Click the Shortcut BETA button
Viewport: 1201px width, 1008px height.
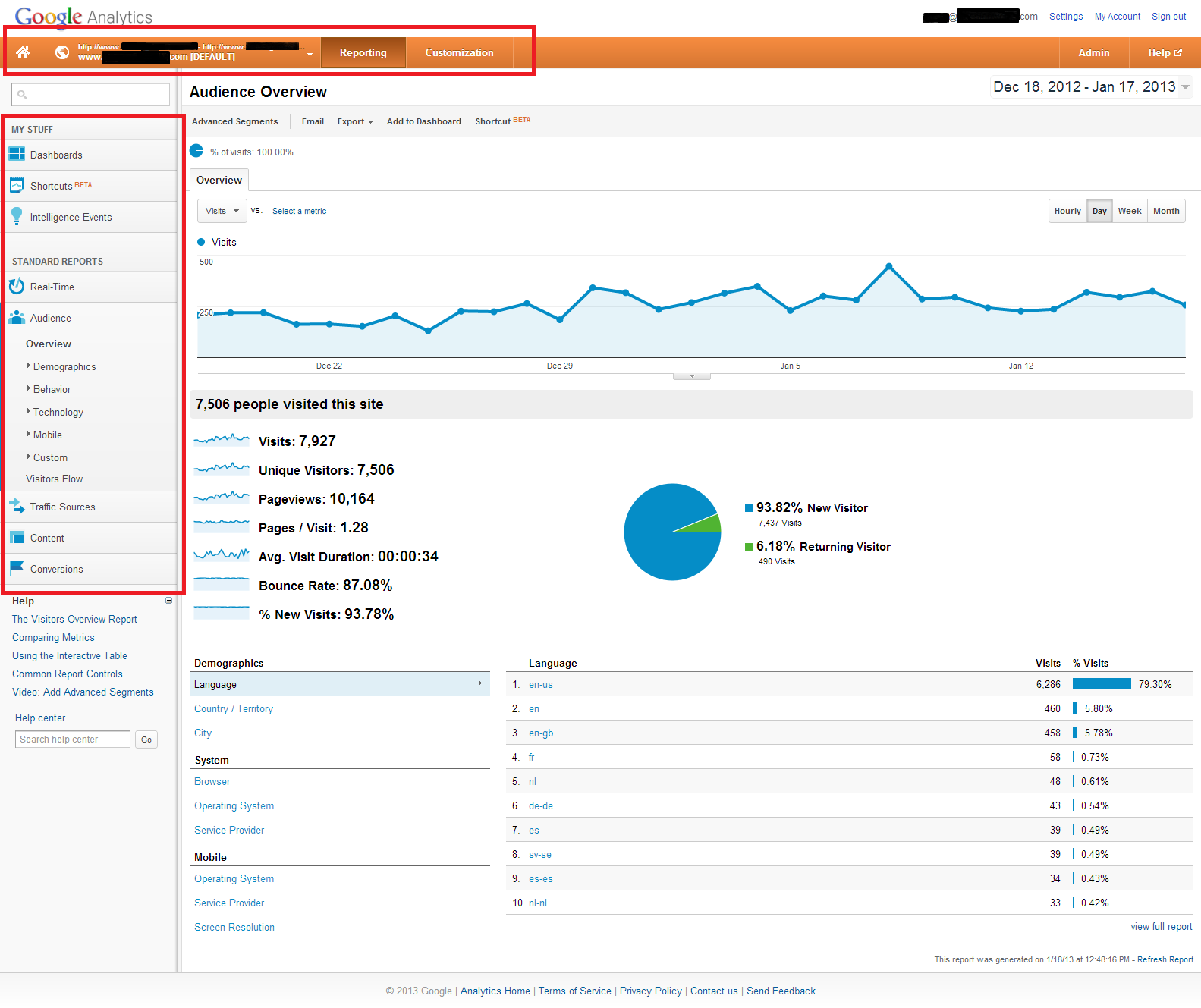pos(503,121)
